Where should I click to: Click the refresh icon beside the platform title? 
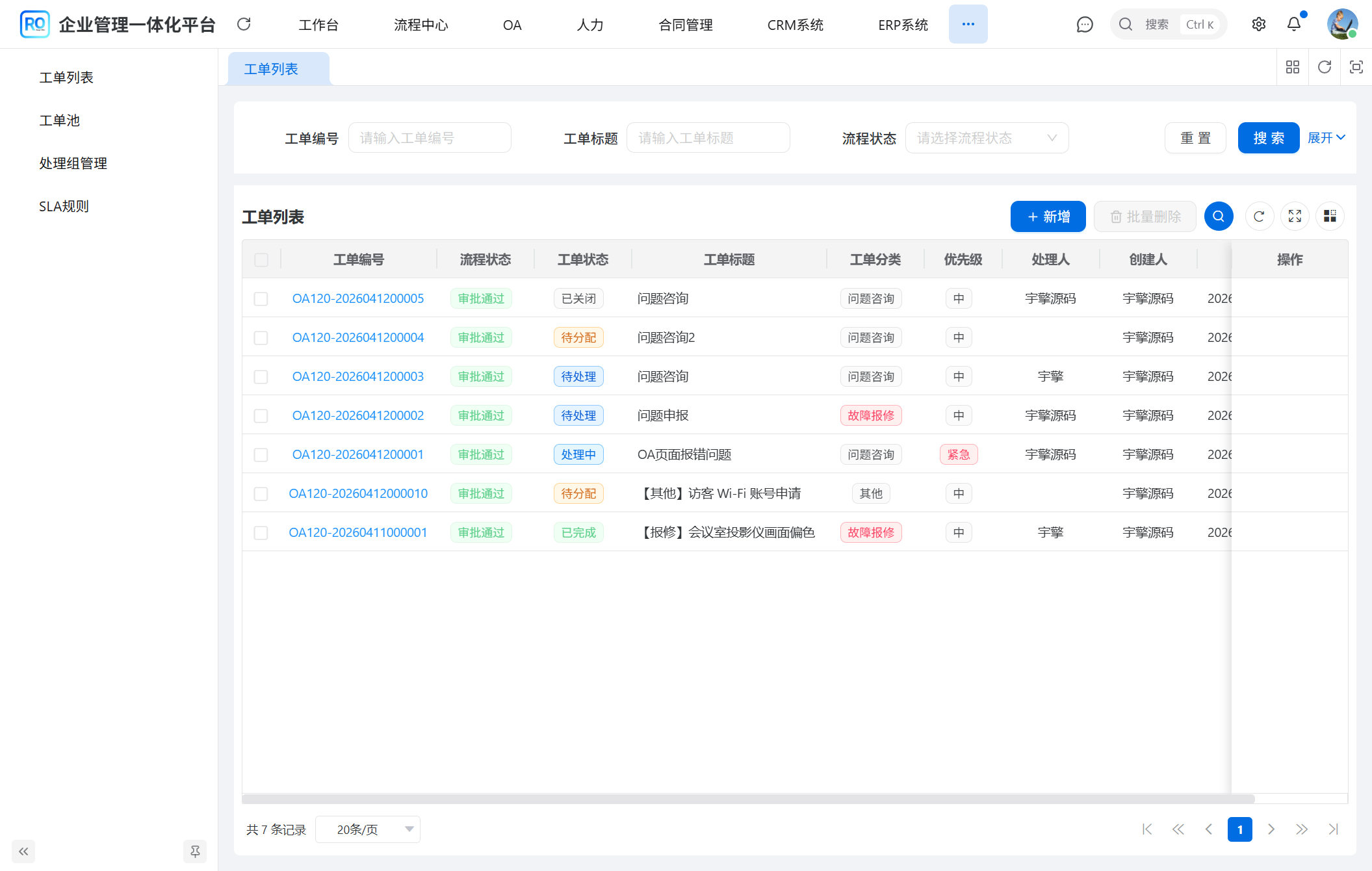[x=244, y=25]
